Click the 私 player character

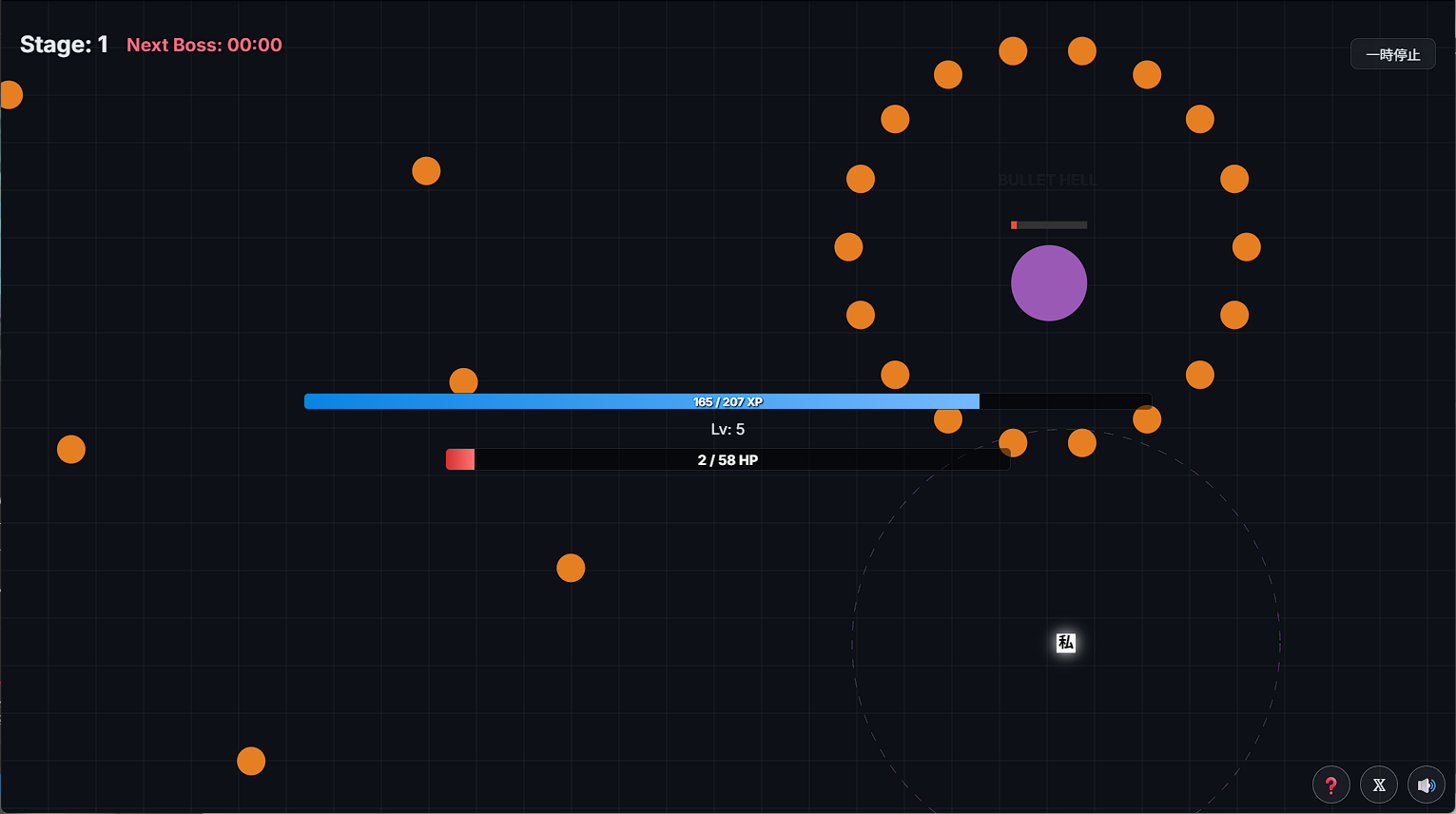tap(1066, 643)
